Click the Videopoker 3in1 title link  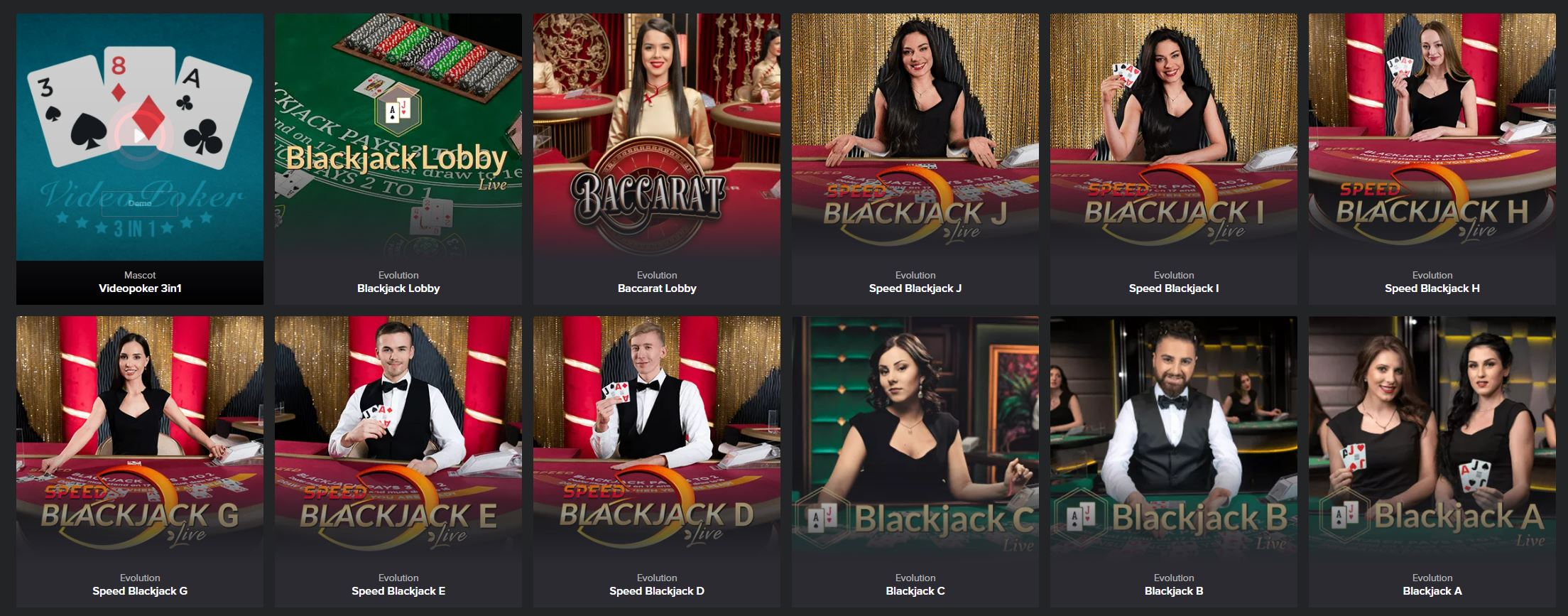click(140, 288)
